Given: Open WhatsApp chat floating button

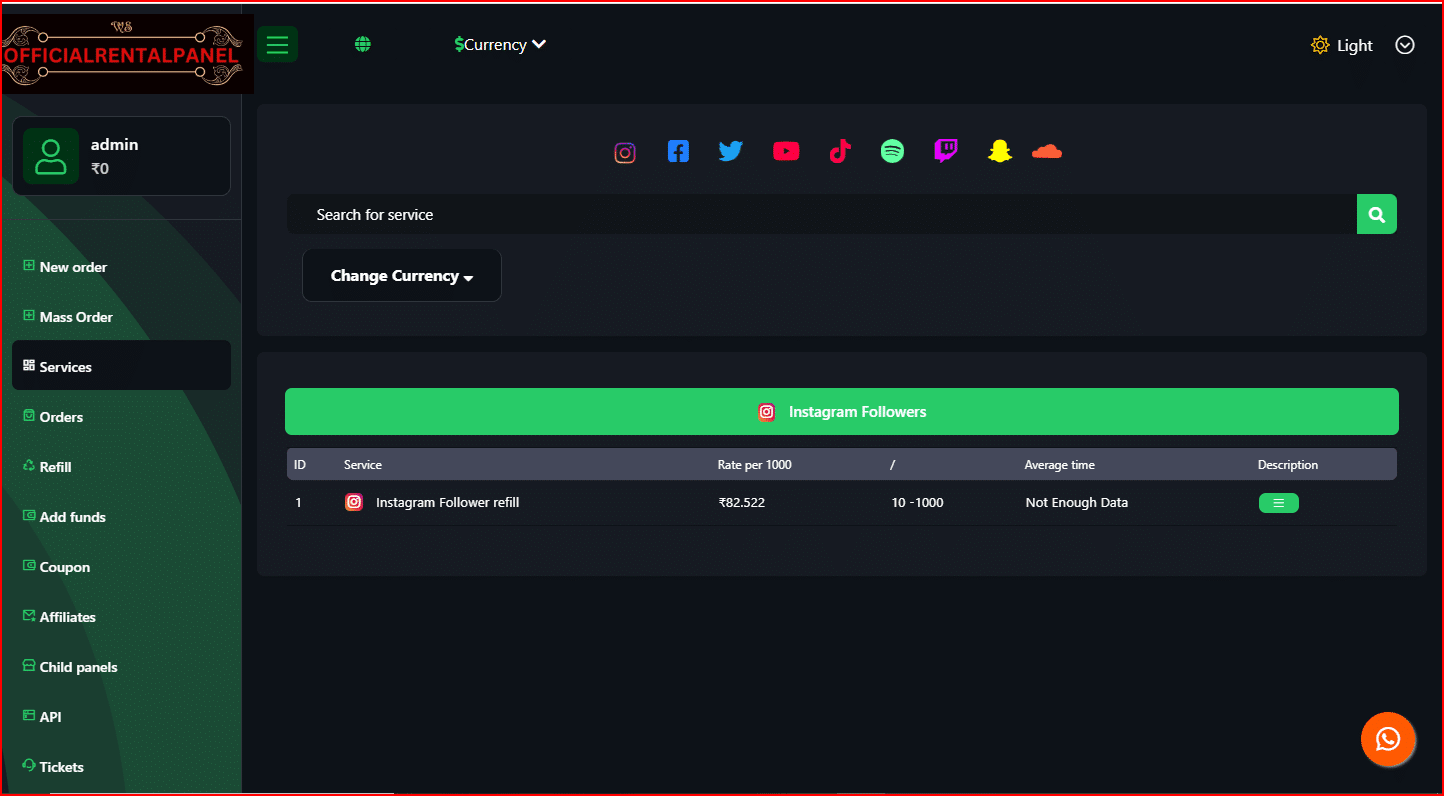Looking at the screenshot, I should click(1388, 740).
